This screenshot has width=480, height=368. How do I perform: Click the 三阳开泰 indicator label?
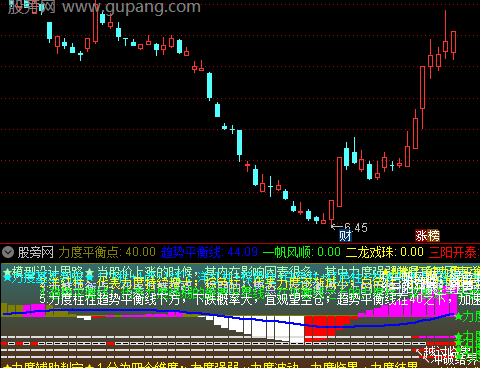[453, 252]
